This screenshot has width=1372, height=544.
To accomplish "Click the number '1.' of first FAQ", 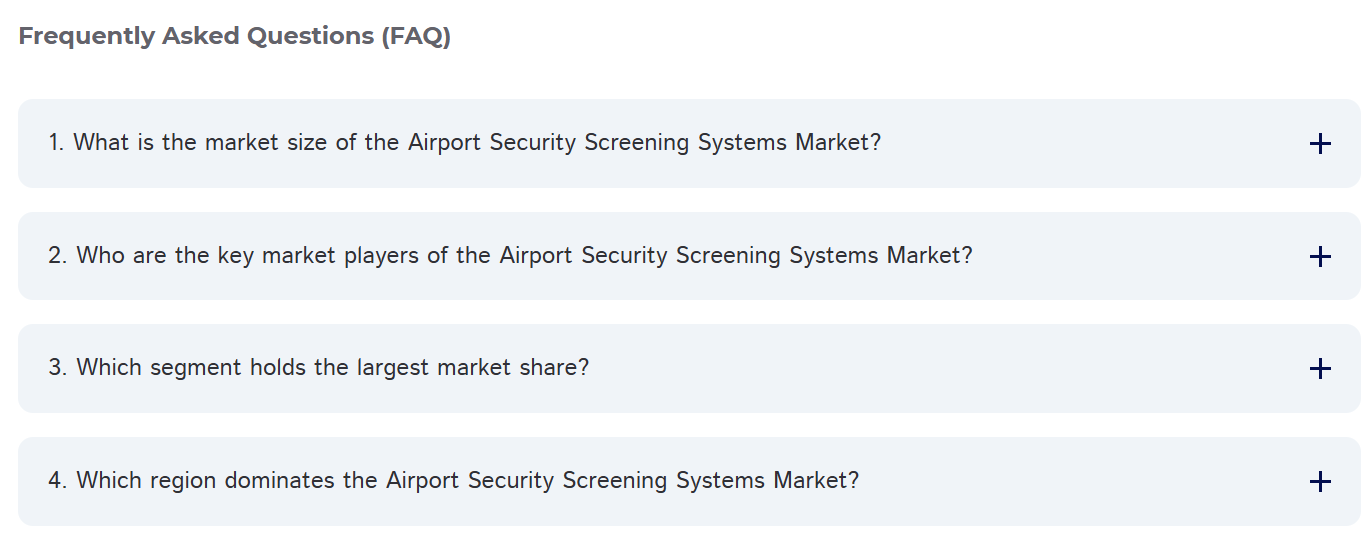I will [x=56, y=143].
